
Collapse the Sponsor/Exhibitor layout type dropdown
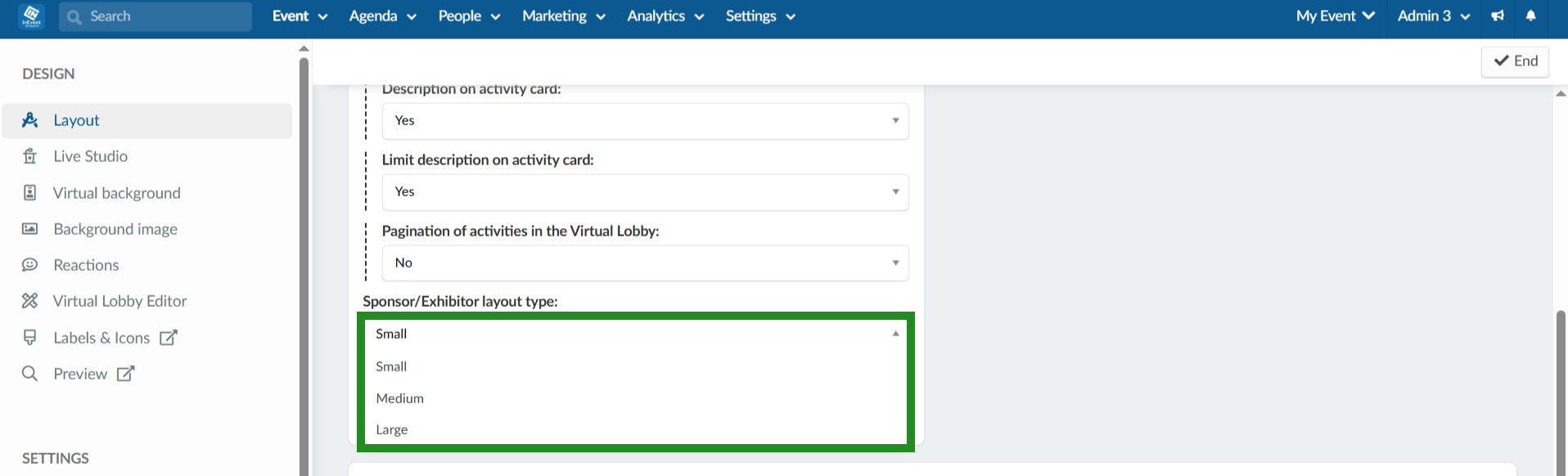[x=636, y=334]
